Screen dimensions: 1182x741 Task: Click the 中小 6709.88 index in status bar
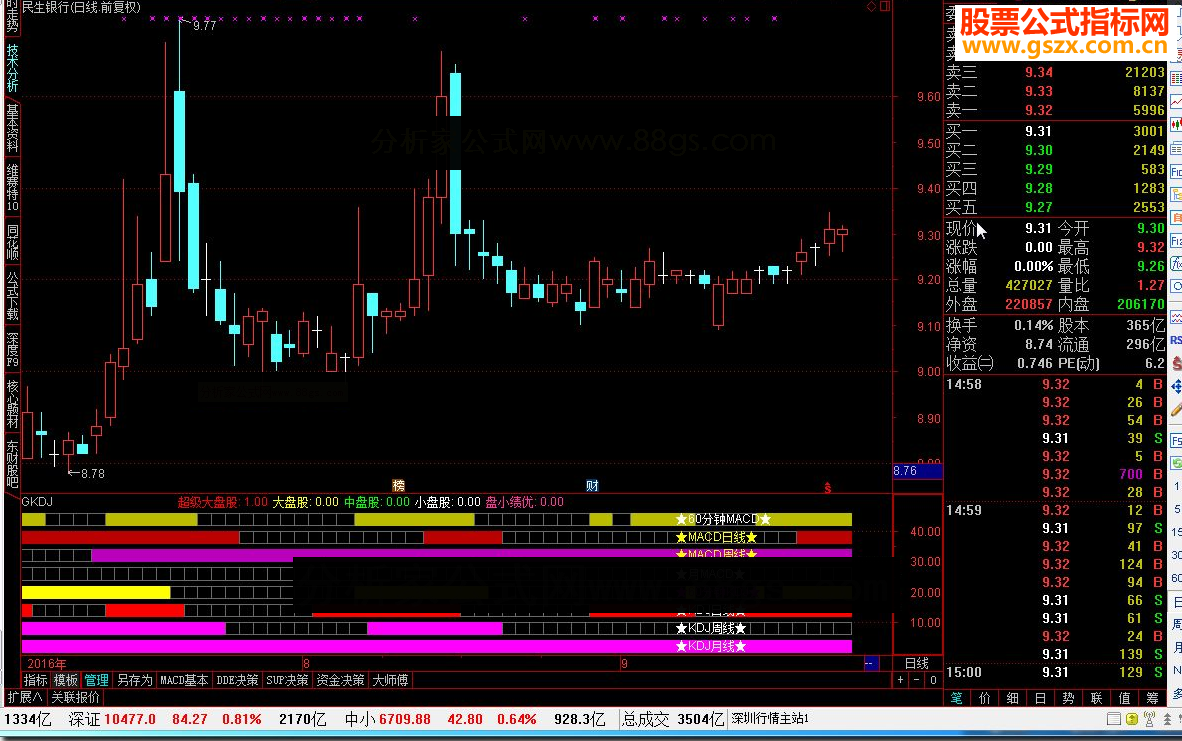pos(387,719)
